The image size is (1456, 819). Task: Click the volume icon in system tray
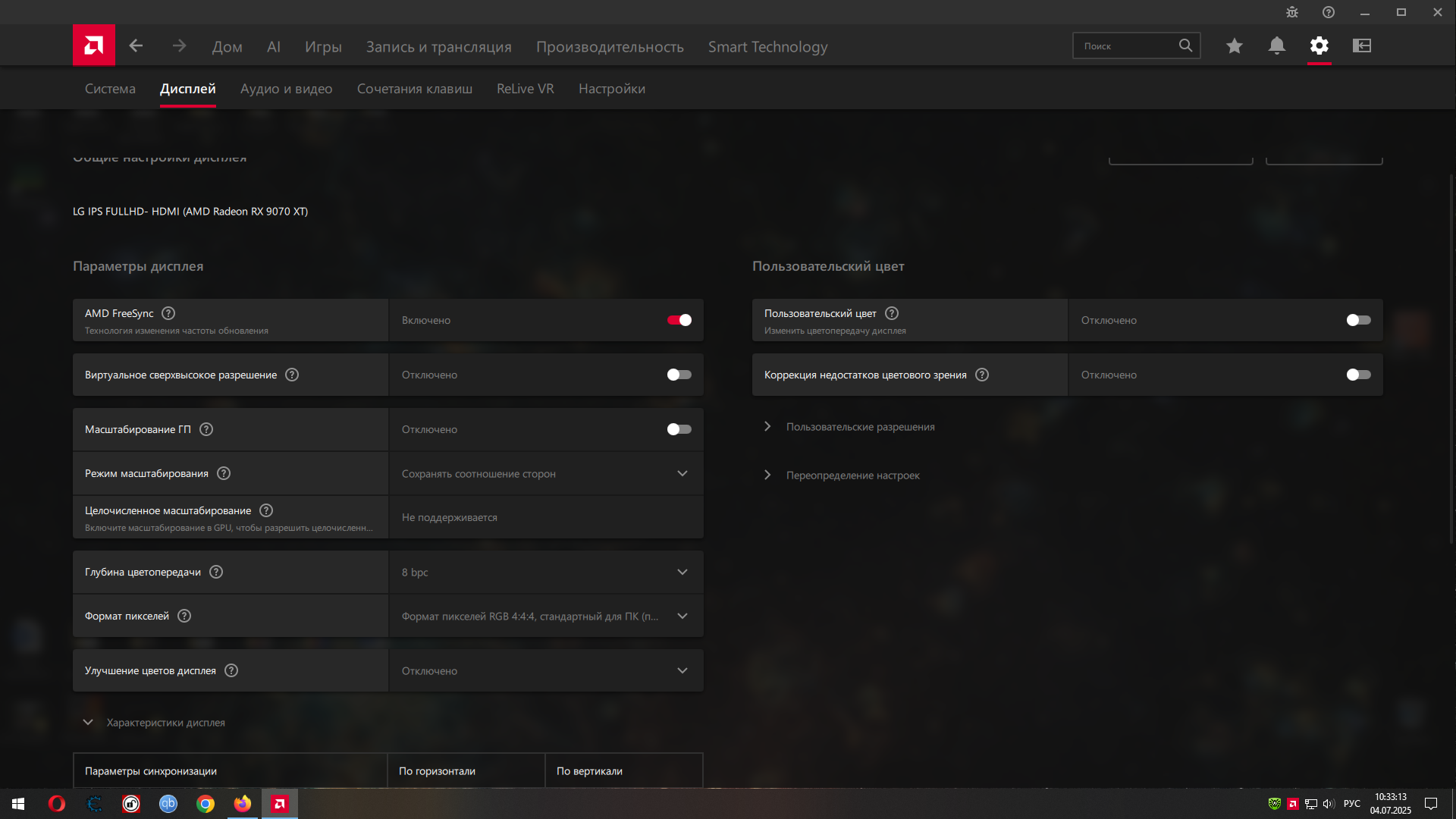1329,804
